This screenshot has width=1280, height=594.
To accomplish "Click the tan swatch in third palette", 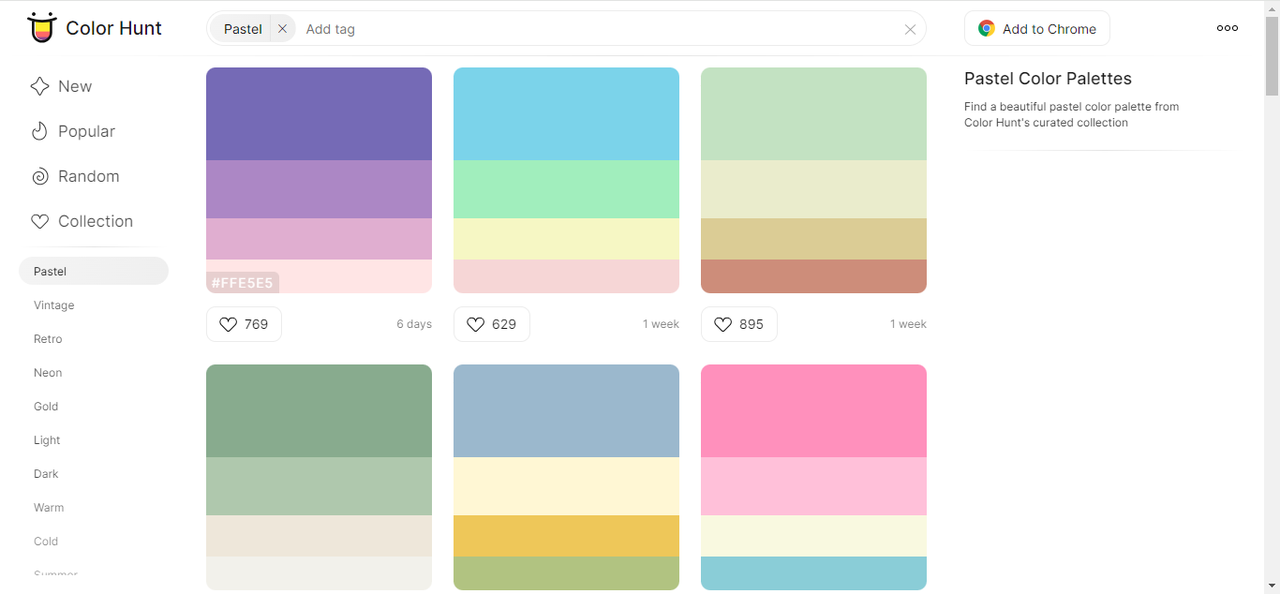I will [x=814, y=239].
